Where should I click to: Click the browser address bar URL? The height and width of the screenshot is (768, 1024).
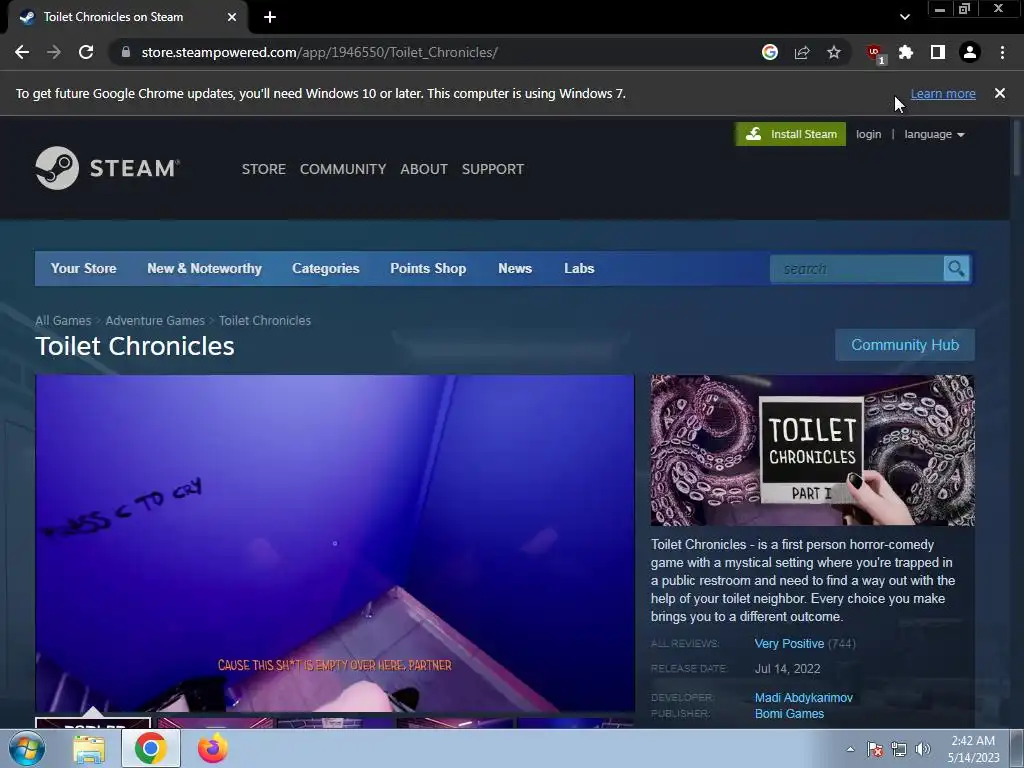[319, 52]
